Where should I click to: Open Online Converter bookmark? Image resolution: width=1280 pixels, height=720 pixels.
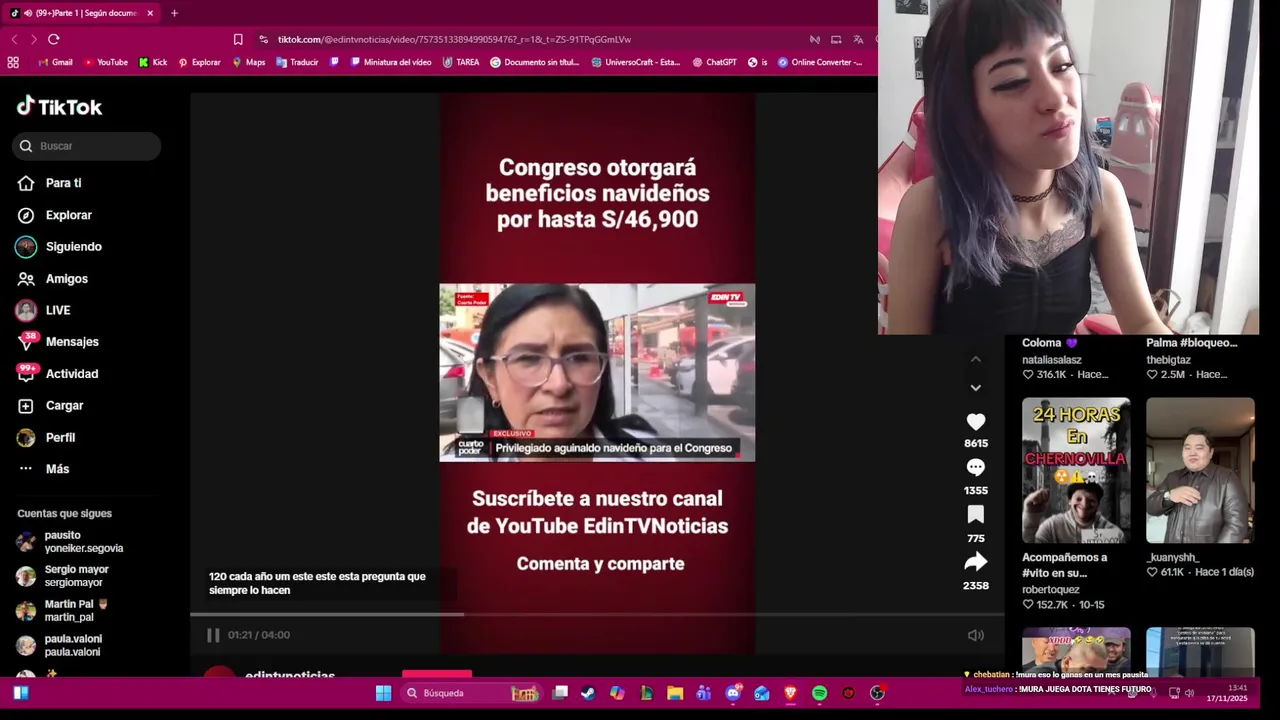820,62
